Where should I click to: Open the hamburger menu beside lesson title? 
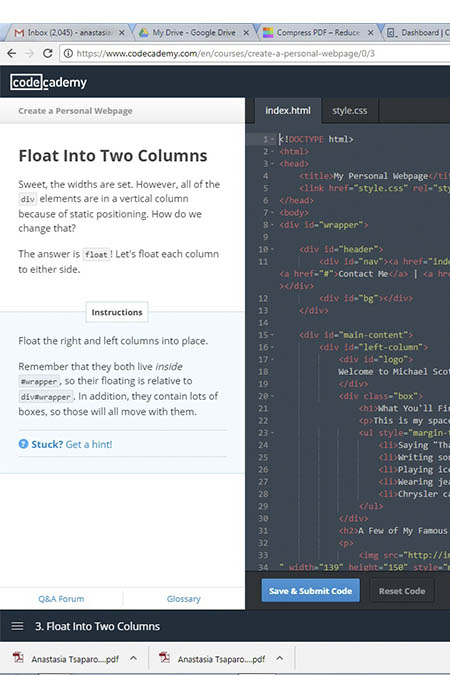coord(17,626)
